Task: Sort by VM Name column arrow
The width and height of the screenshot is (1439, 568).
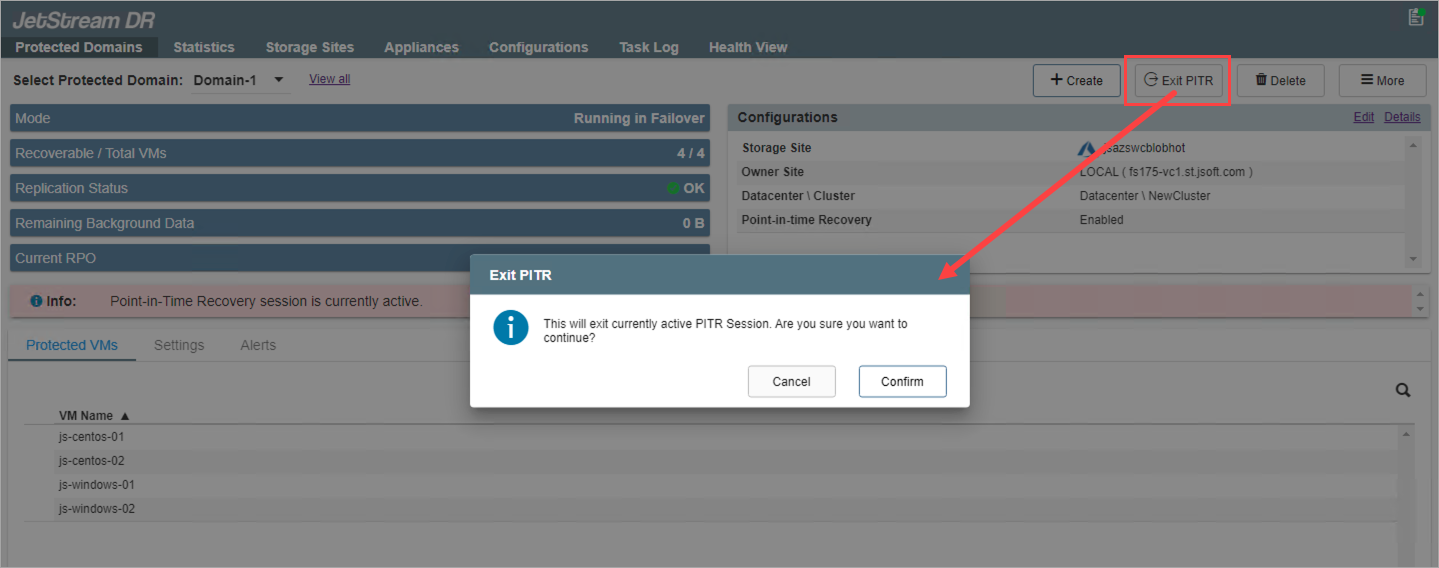Action: 125,416
